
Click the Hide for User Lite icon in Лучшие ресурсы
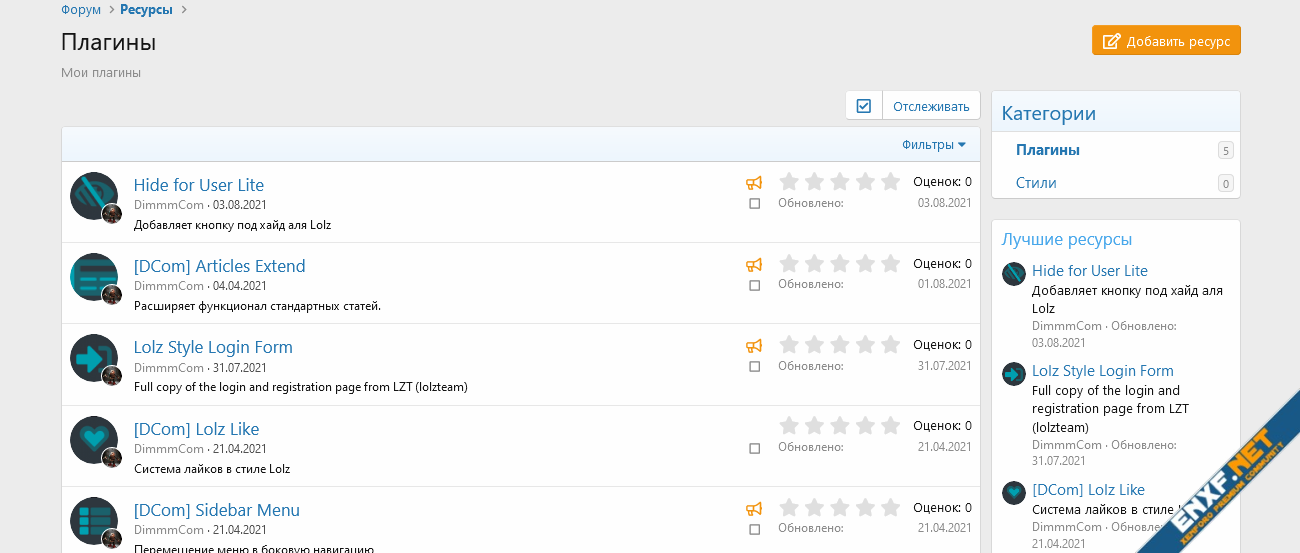pyautogui.click(x=1014, y=274)
